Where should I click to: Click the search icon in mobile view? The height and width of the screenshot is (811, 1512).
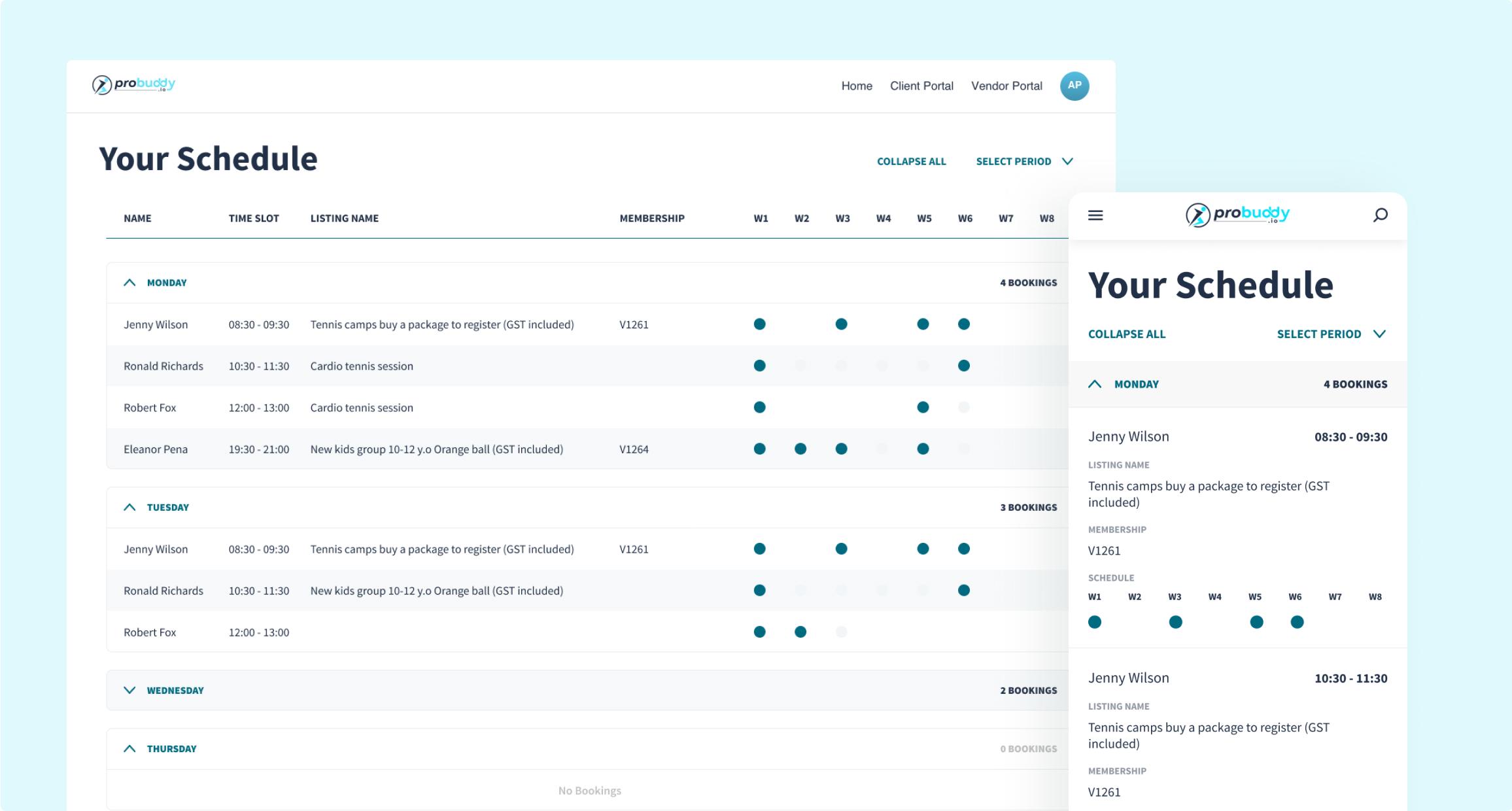[1380, 215]
